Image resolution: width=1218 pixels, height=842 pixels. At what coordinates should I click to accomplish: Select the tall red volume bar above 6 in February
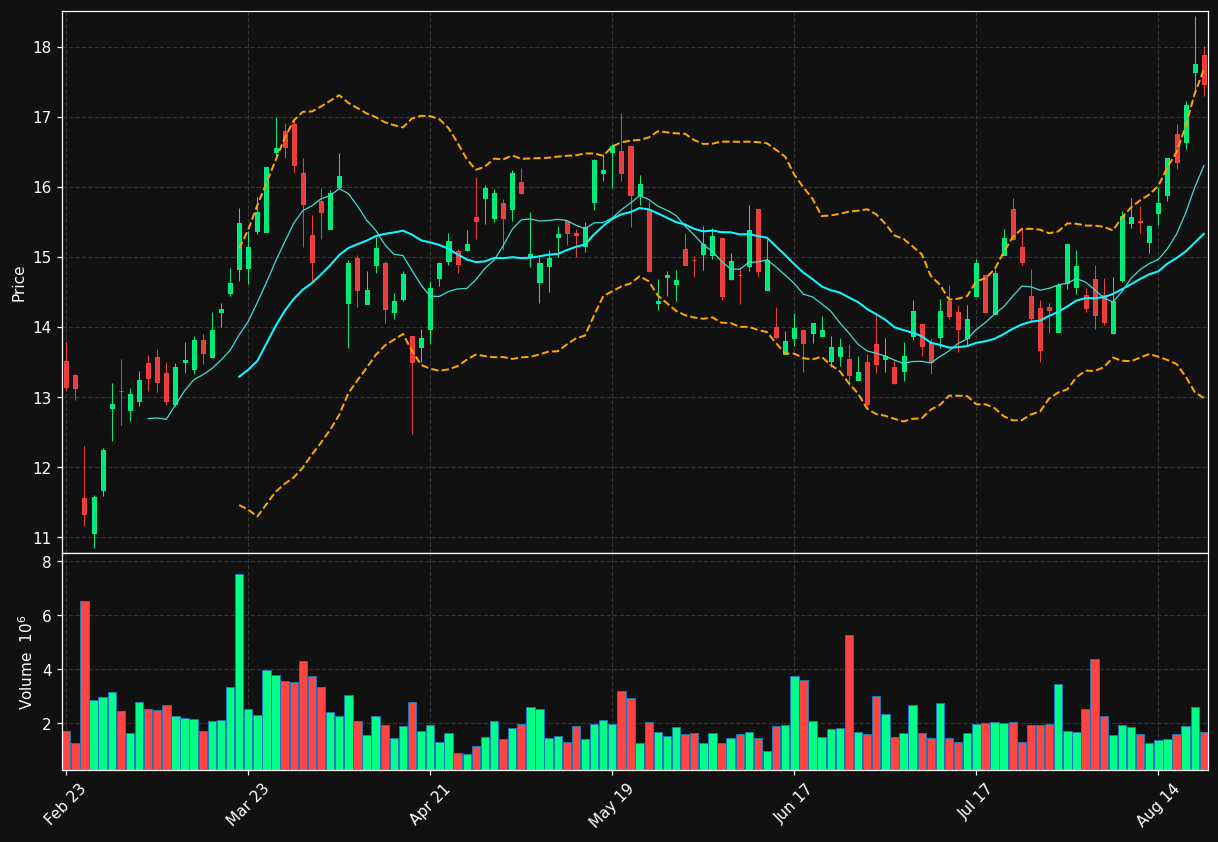pos(85,685)
